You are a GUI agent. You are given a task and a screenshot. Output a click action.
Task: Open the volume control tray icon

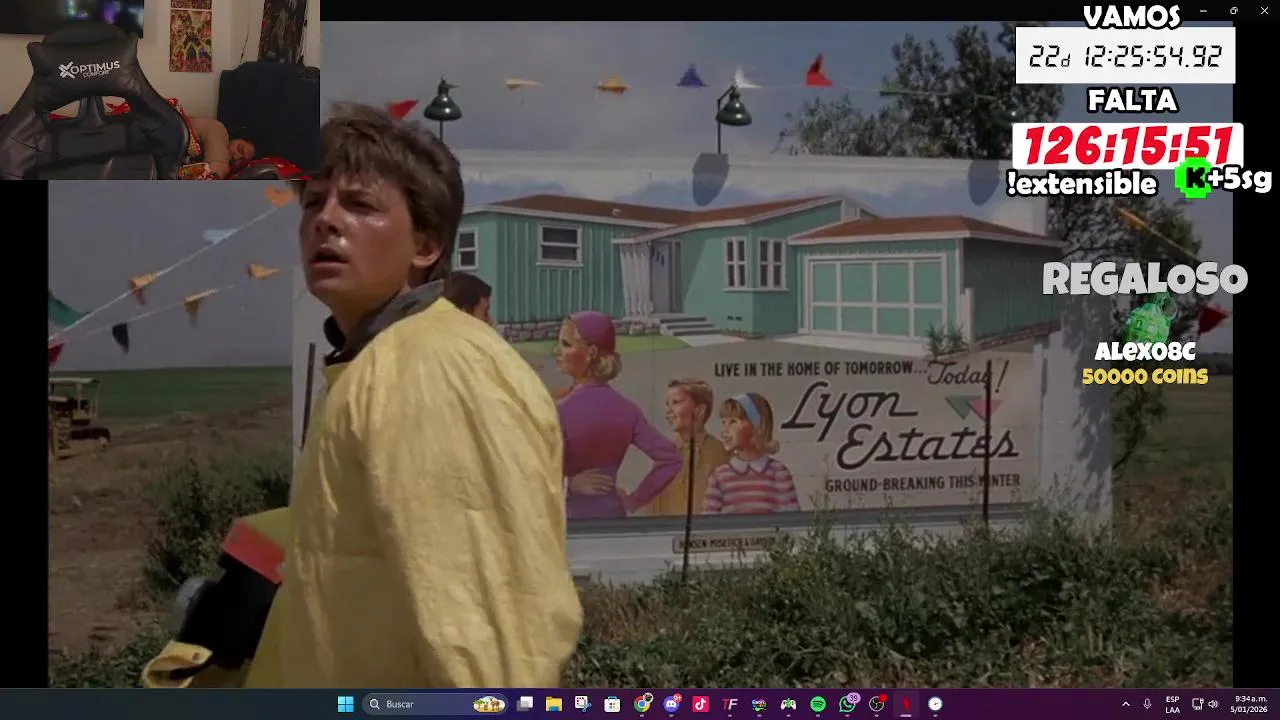click(x=1215, y=704)
